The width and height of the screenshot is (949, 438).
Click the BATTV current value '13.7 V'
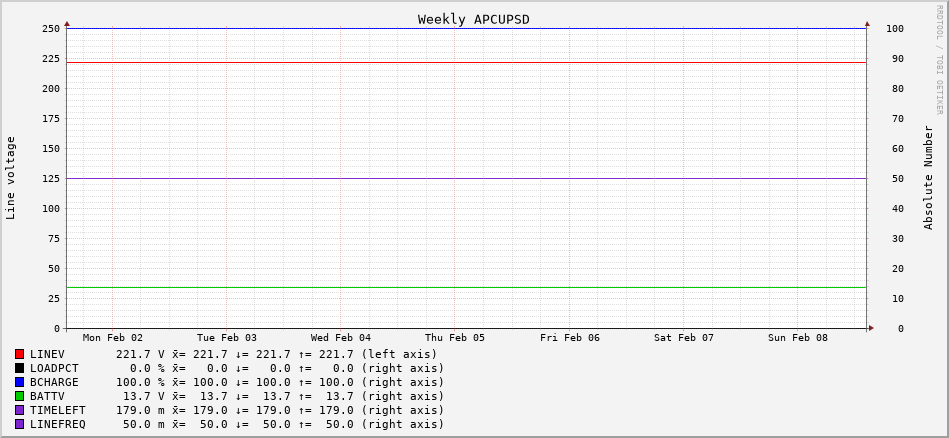point(143,396)
